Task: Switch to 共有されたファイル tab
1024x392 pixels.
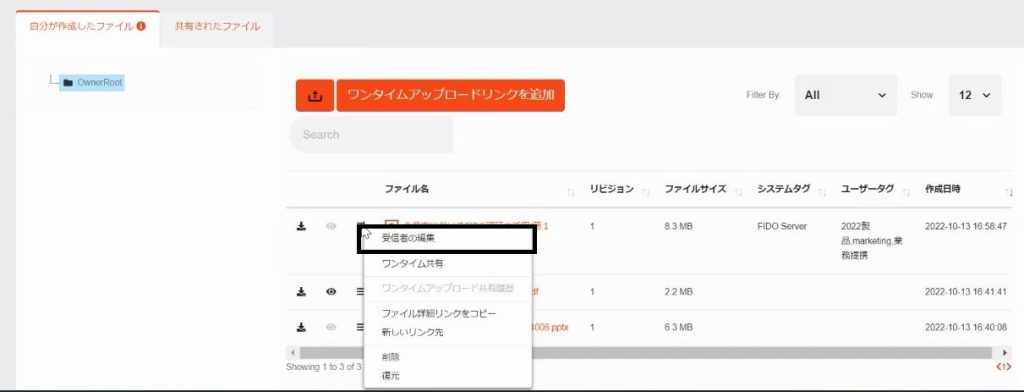Action: [x=217, y=27]
